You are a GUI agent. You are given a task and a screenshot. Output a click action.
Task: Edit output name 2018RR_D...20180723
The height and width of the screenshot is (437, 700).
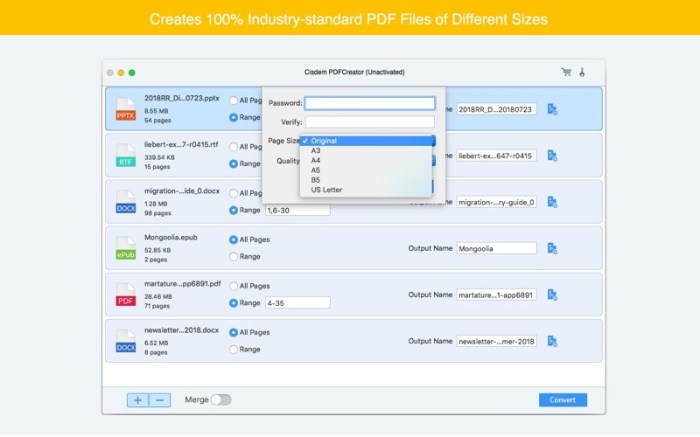tap(496, 109)
